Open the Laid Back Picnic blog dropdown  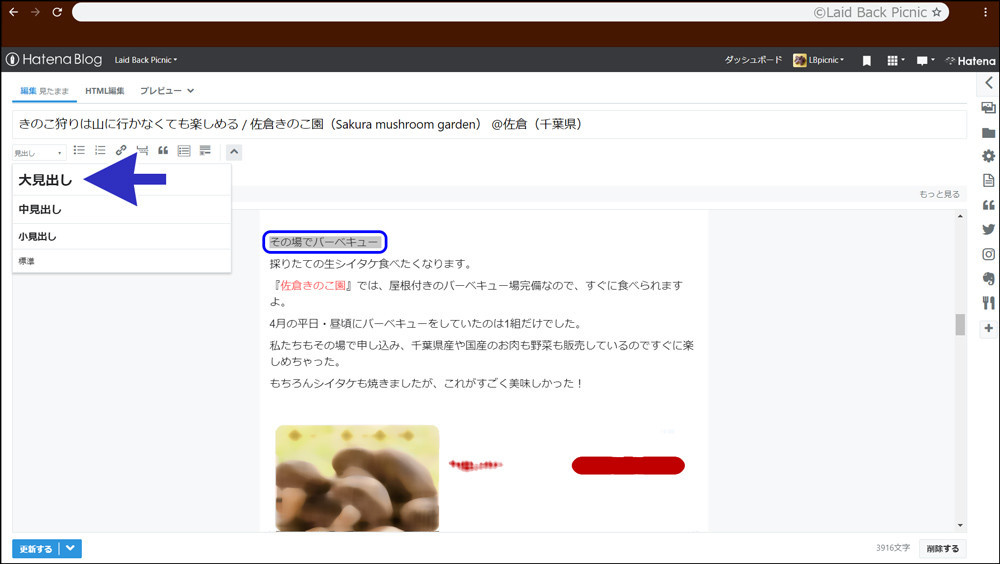[x=146, y=60]
